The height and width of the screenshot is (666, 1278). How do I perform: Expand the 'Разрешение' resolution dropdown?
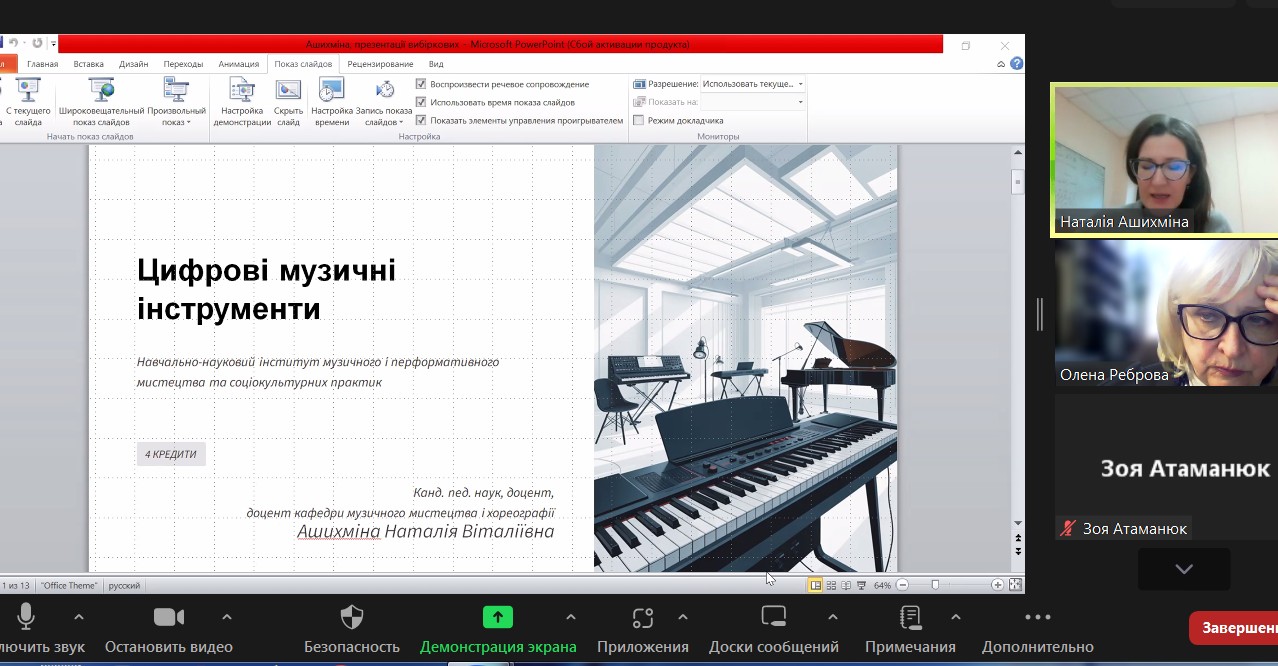(x=800, y=84)
